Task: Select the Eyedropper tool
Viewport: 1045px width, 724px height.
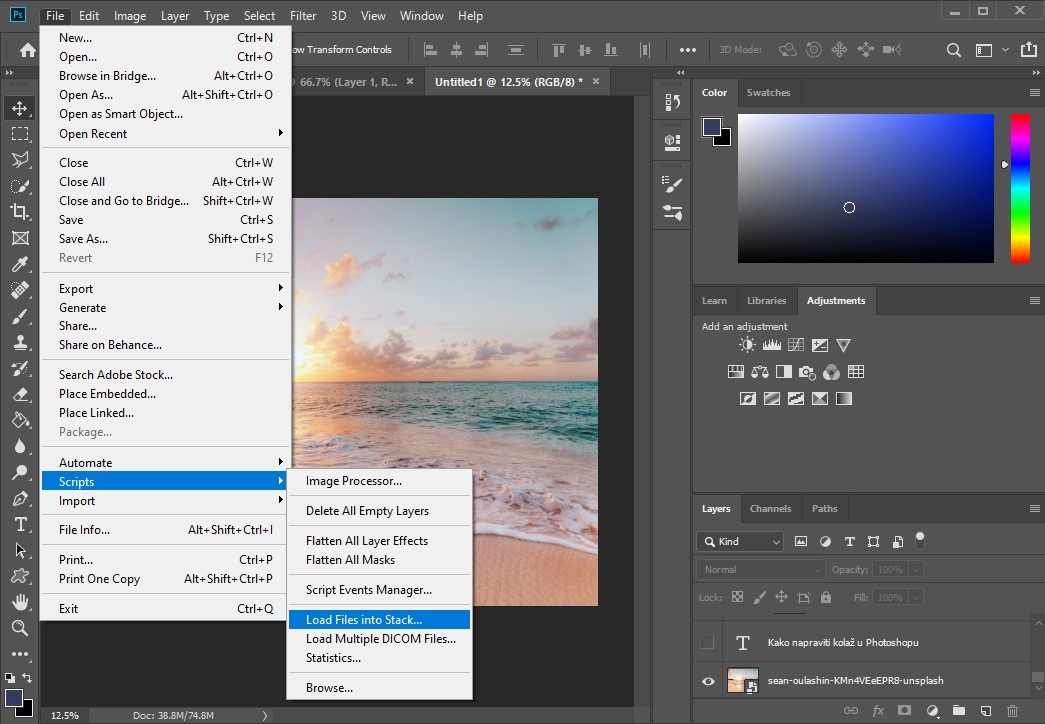Action: [x=20, y=264]
